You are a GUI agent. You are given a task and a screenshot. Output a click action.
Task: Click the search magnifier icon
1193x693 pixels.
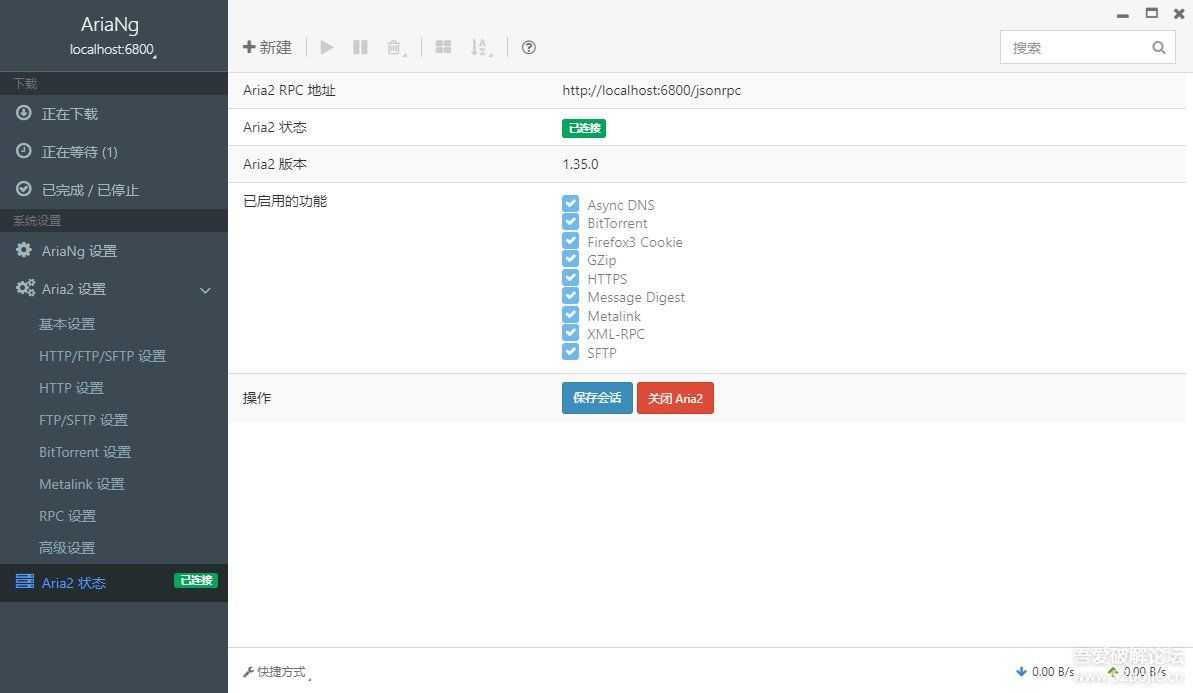coord(1158,47)
